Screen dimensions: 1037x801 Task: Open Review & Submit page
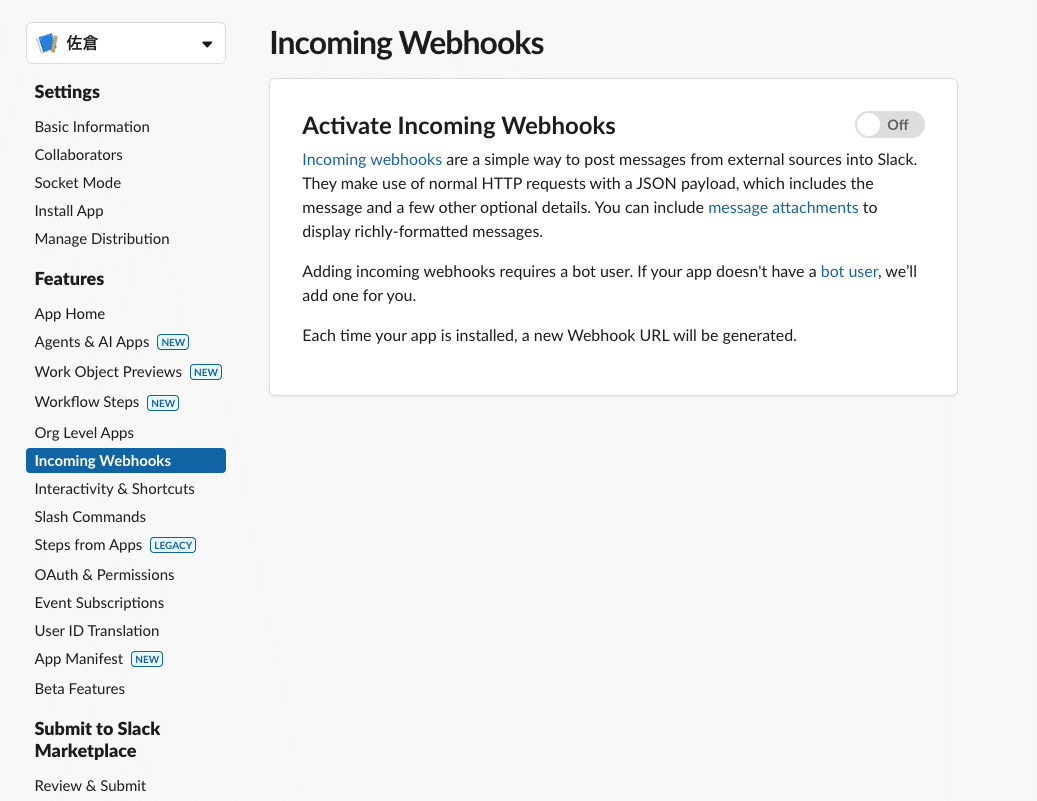(90, 786)
